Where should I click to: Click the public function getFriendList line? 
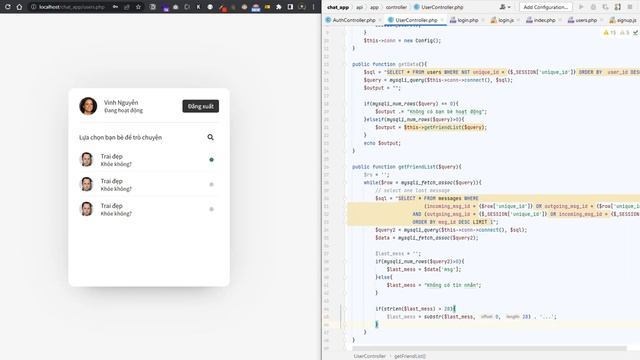[407, 167]
